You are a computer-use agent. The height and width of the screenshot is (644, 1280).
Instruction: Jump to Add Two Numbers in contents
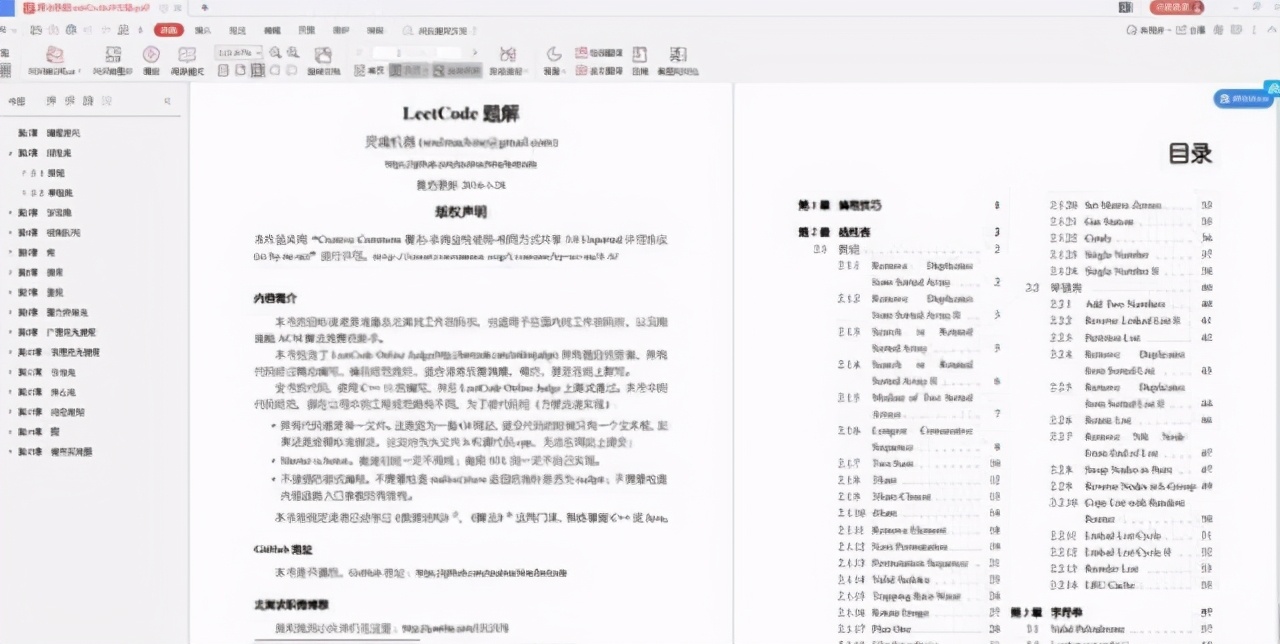pyautogui.click(x=1125, y=304)
